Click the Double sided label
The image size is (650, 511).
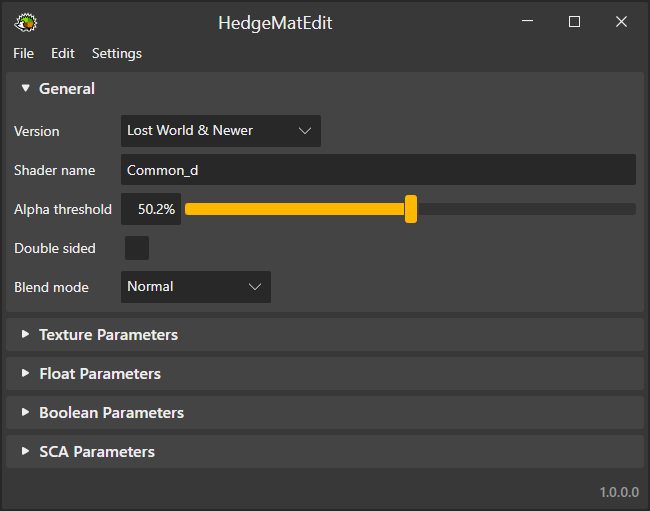(x=55, y=248)
